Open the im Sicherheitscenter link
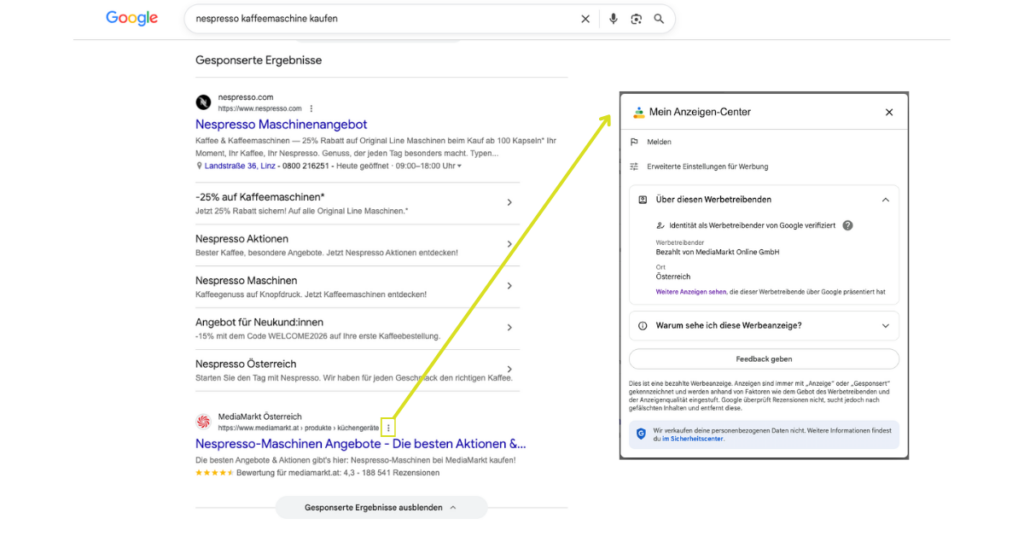1024x536 pixels. pos(693,439)
